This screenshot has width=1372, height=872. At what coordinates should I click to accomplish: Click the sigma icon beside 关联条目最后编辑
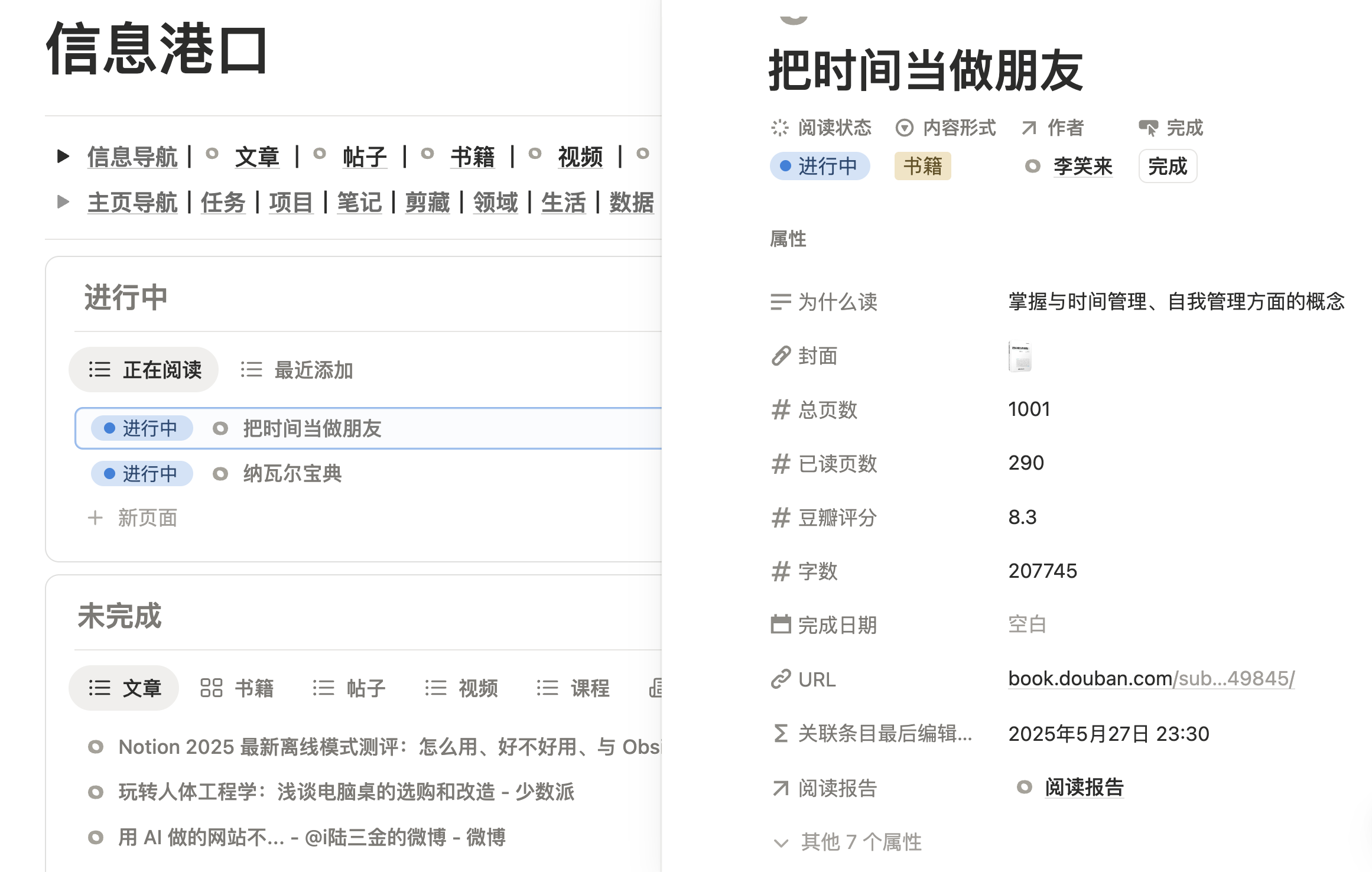coord(781,734)
